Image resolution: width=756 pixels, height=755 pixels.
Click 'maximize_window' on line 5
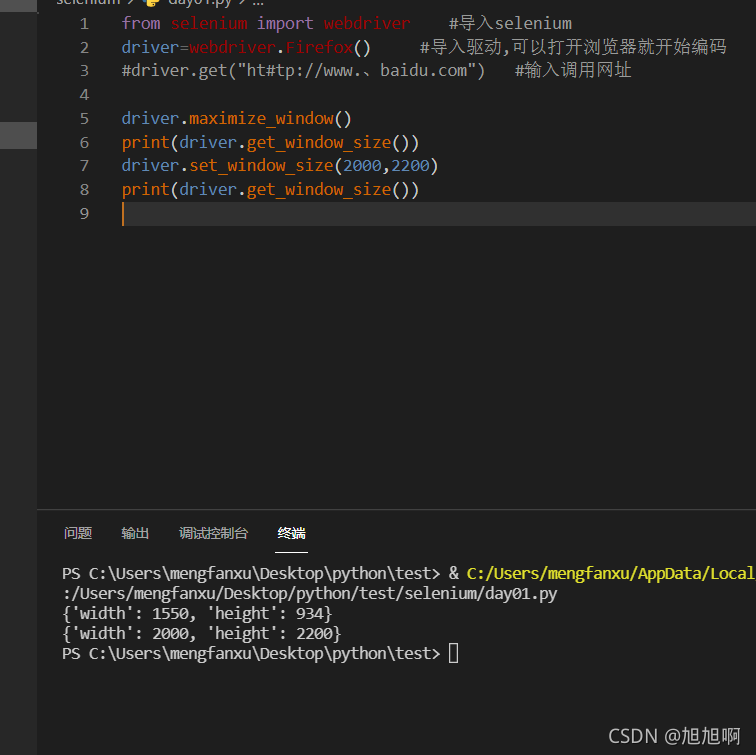261,119
